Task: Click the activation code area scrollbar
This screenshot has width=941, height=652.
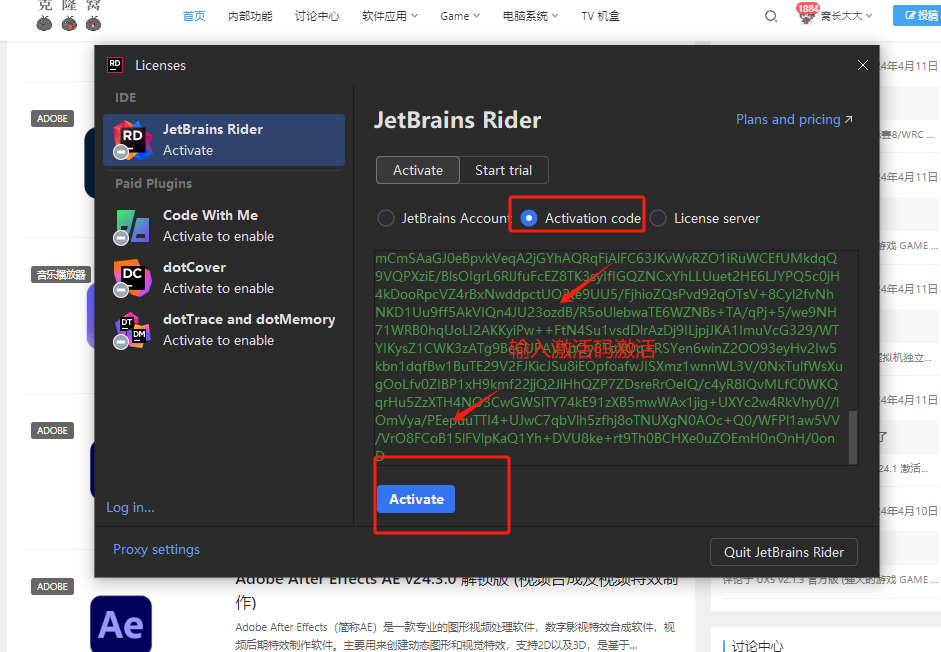Action: (x=853, y=437)
